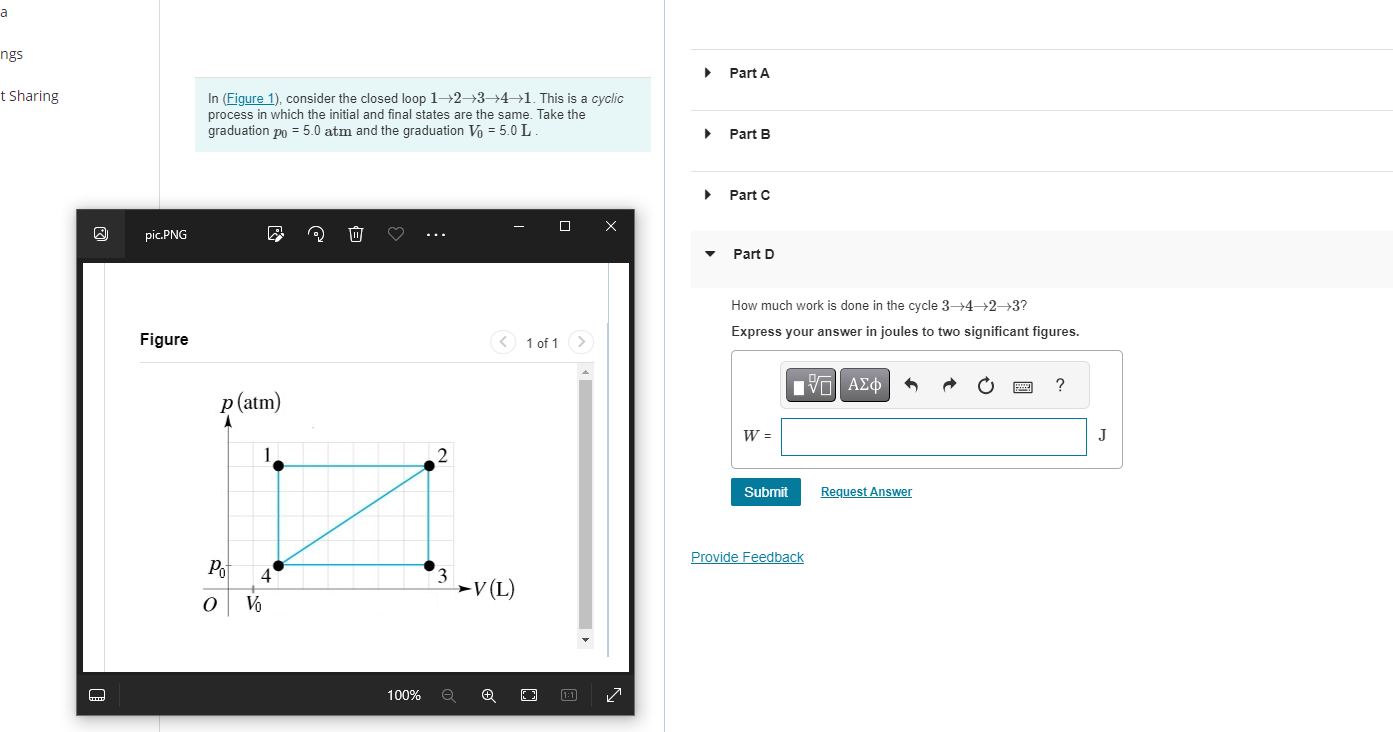Open the Greek symbols (ΑΣφ) palette
Image resolution: width=1393 pixels, height=732 pixels.
pos(864,385)
